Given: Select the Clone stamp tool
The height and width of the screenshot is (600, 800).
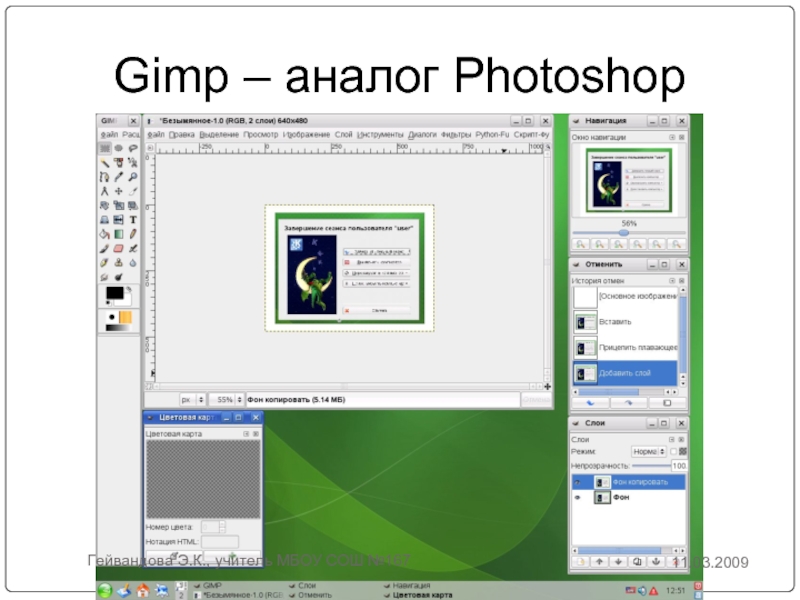Looking at the screenshot, I should [118, 263].
